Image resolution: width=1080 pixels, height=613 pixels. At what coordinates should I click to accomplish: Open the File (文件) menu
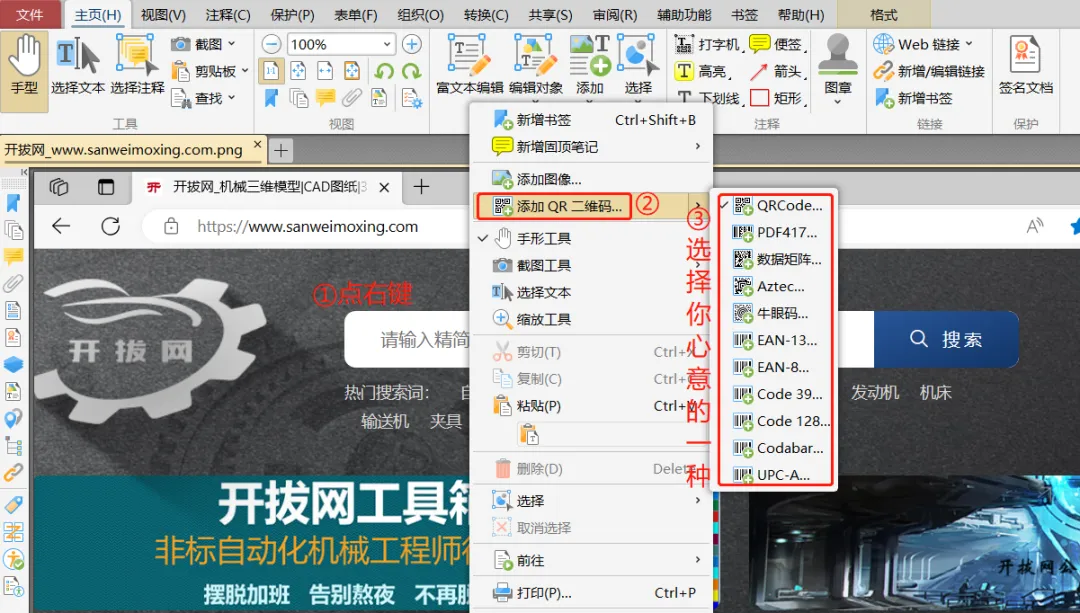click(30, 14)
